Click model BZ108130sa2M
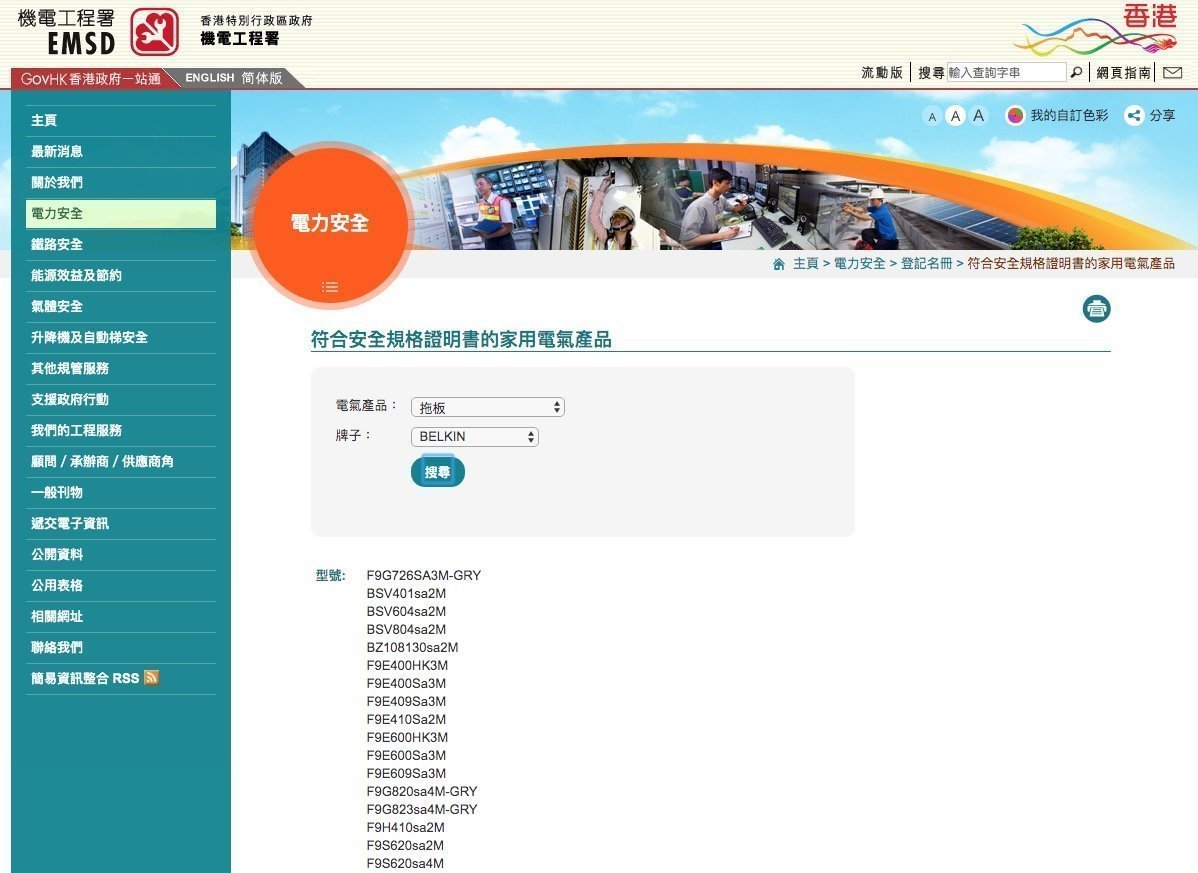The image size is (1198, 873). click(413, 648)
